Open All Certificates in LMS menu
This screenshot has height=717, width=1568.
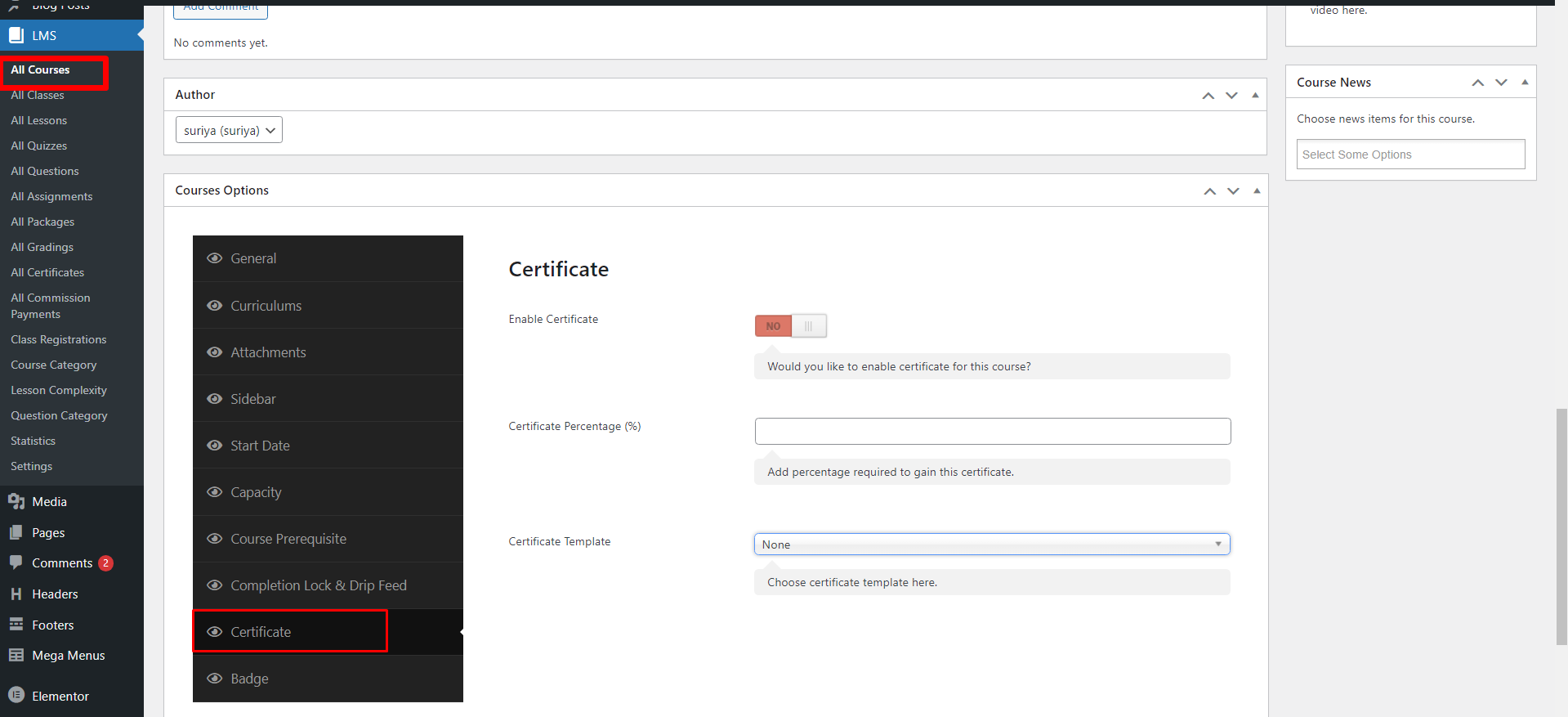tap(47, 273)
